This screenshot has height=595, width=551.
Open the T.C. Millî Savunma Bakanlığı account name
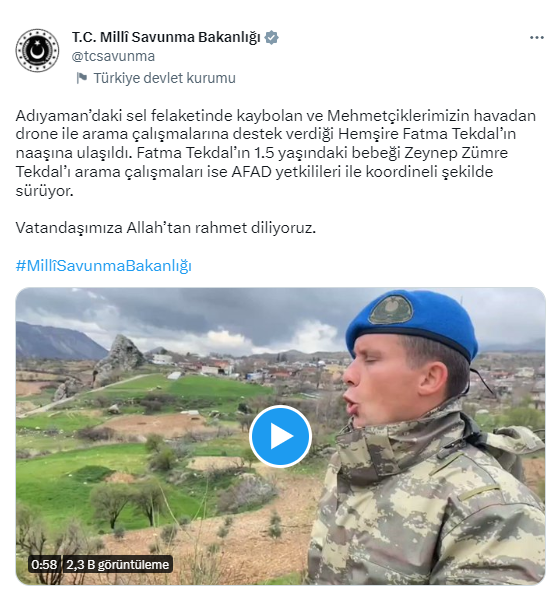pos(166,37)
